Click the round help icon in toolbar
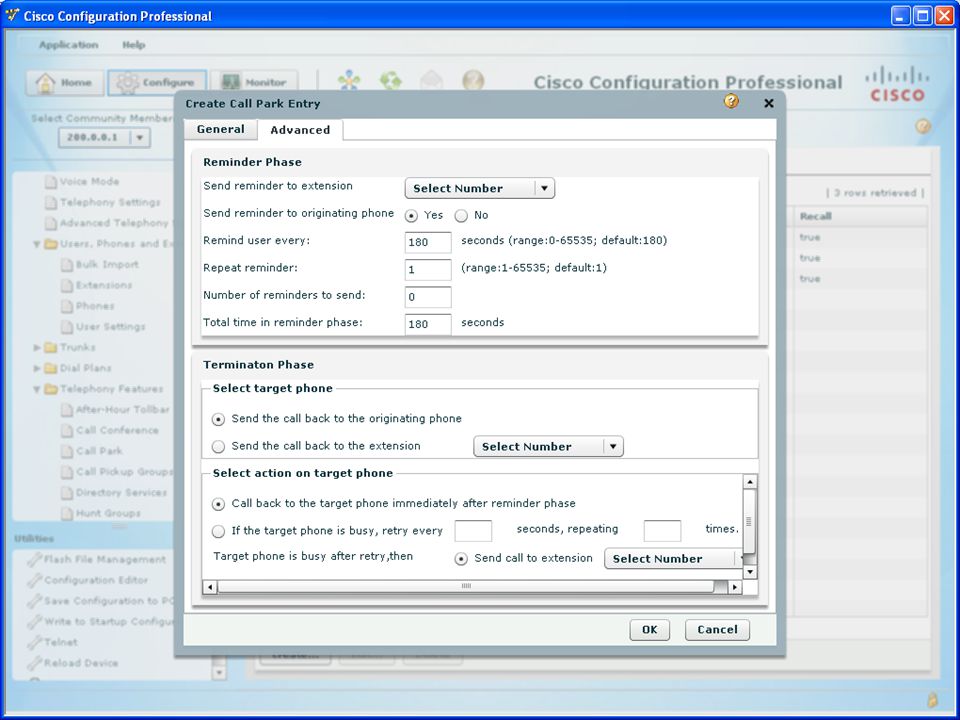960x720 pixels. (x=473, y=80)
